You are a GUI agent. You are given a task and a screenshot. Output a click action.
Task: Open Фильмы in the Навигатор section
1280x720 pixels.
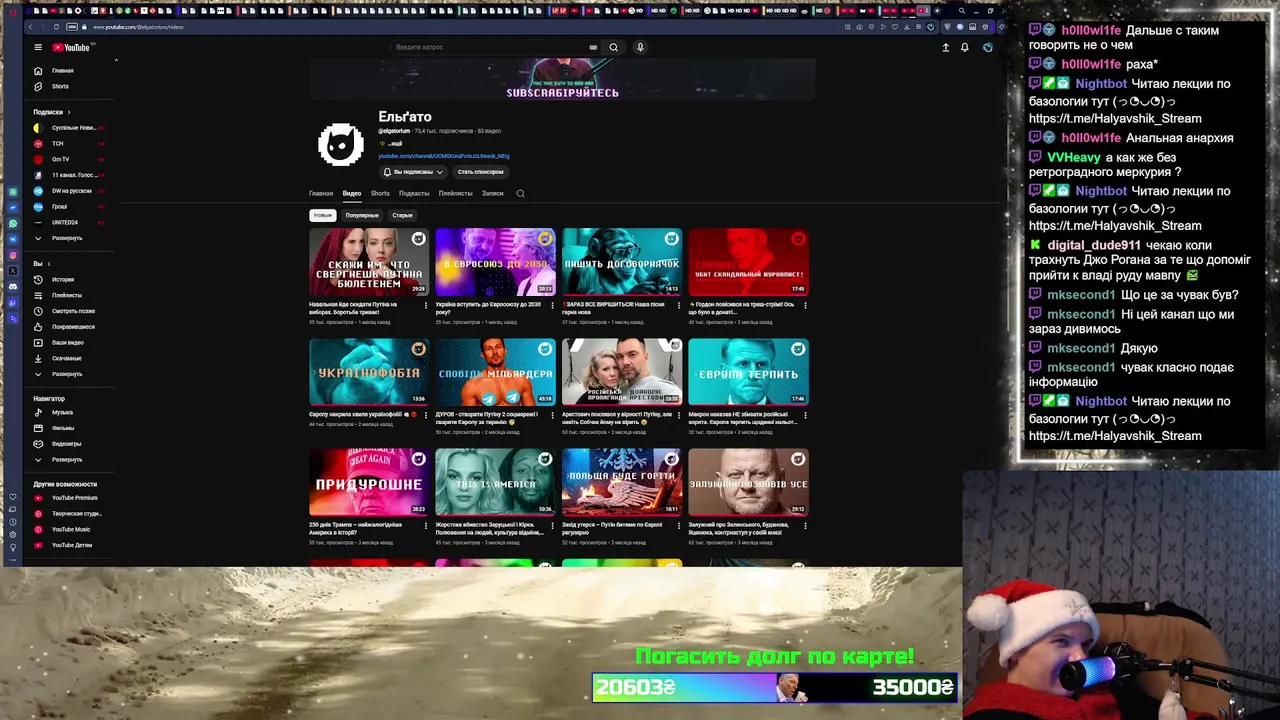[63, 428]
